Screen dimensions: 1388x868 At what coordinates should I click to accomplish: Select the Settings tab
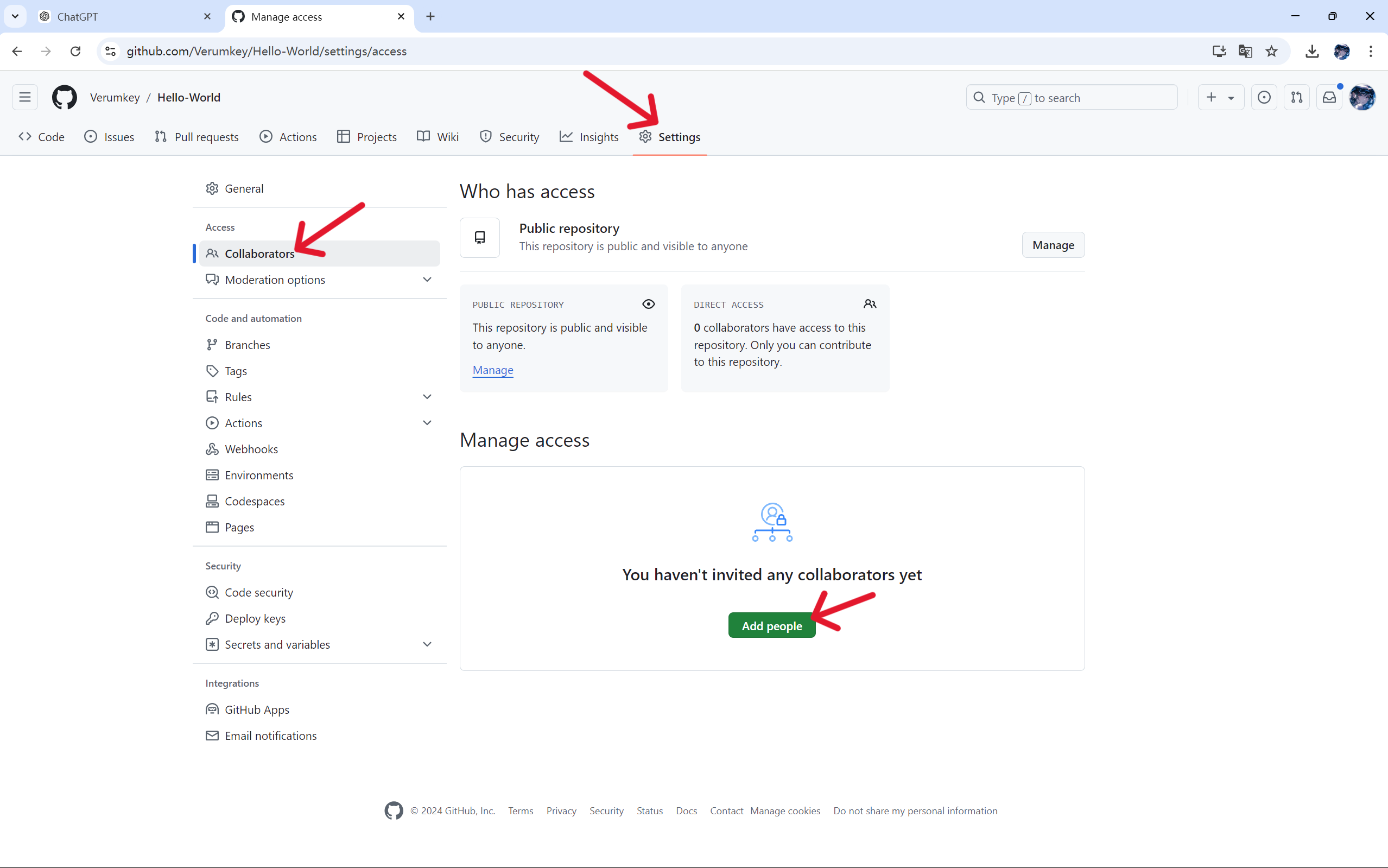click(670, 137)
